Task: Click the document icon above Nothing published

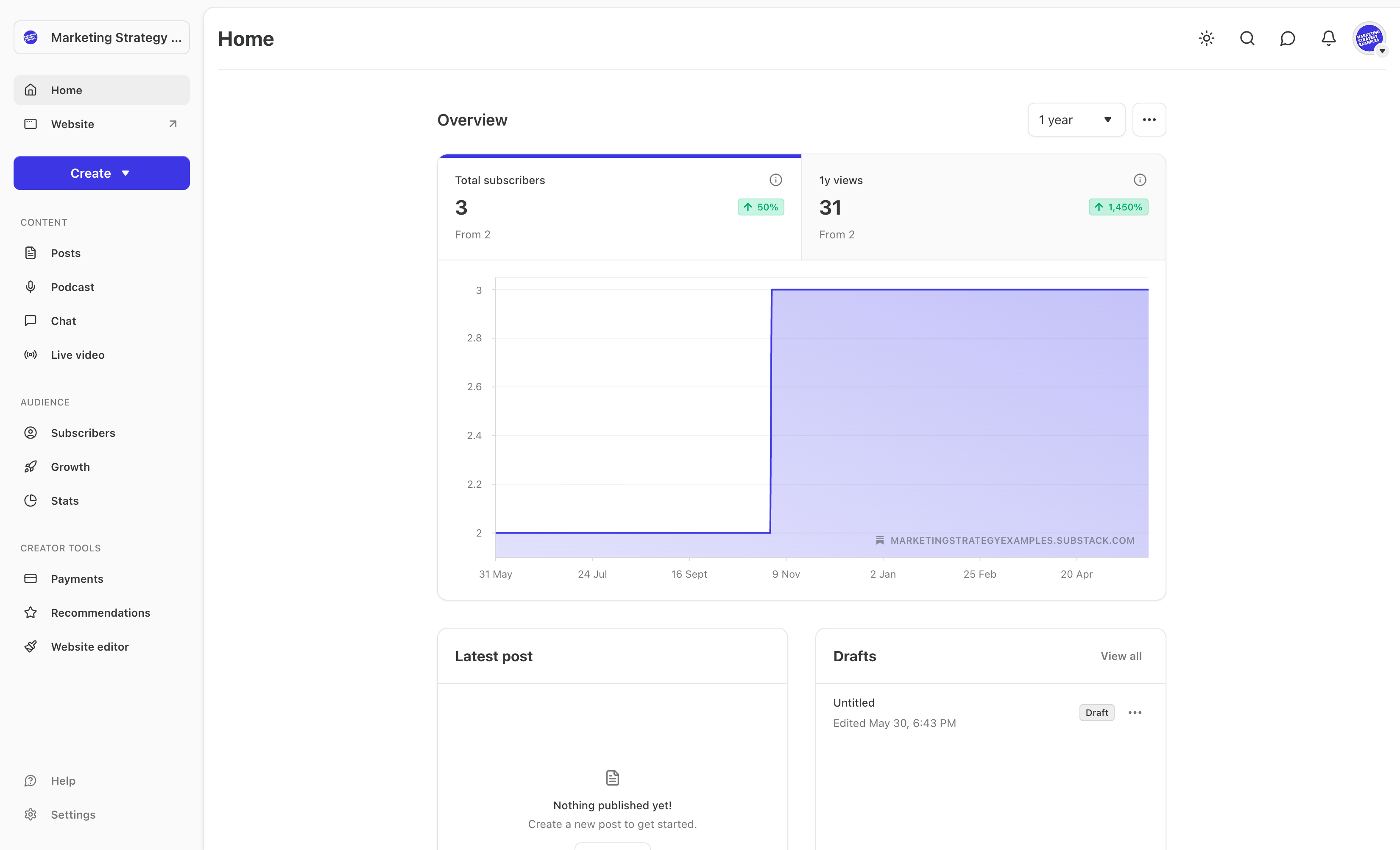Action: (x=612, y=778)
